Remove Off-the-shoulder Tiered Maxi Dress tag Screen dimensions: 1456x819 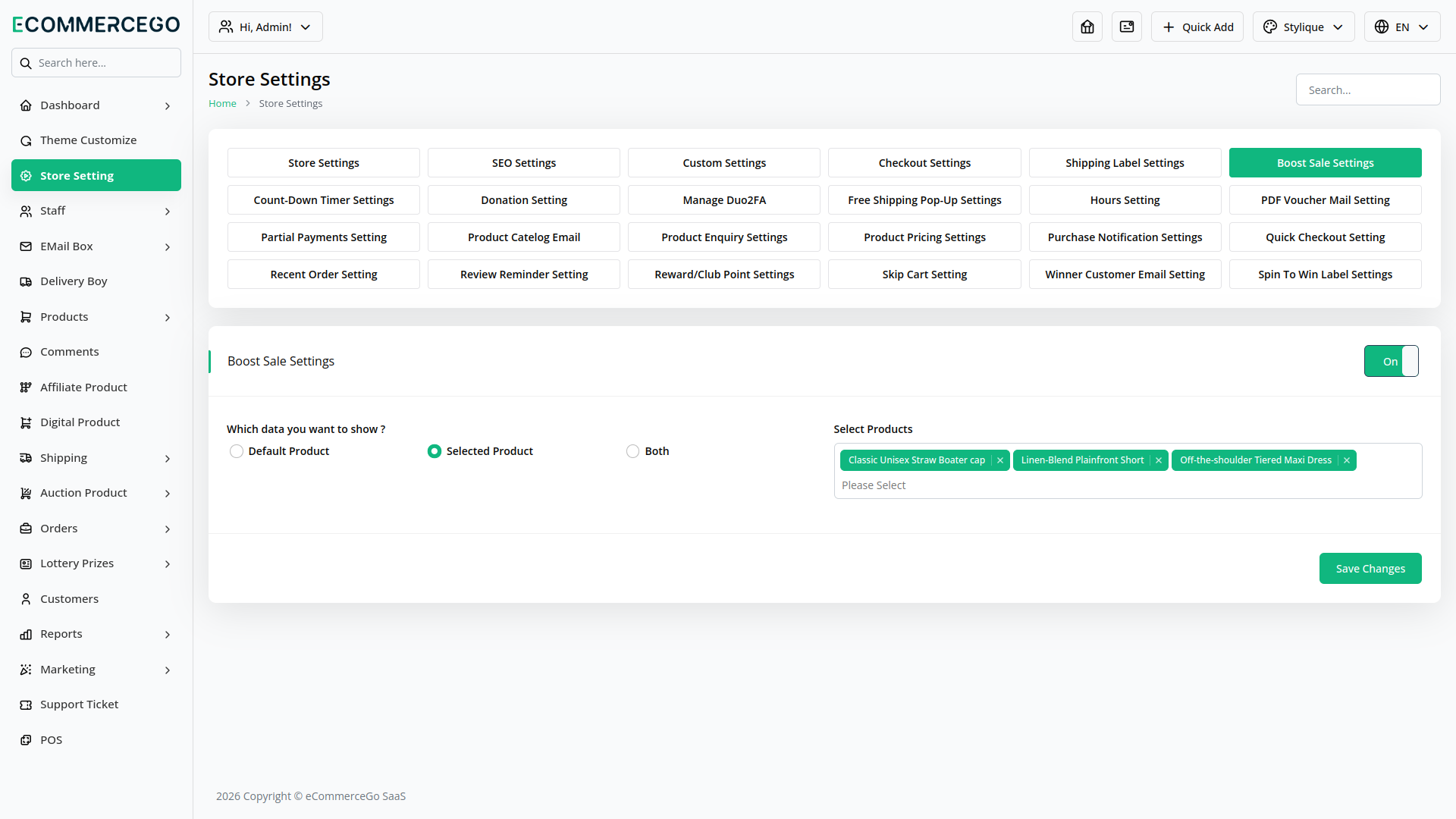[x=1347, y=460]
